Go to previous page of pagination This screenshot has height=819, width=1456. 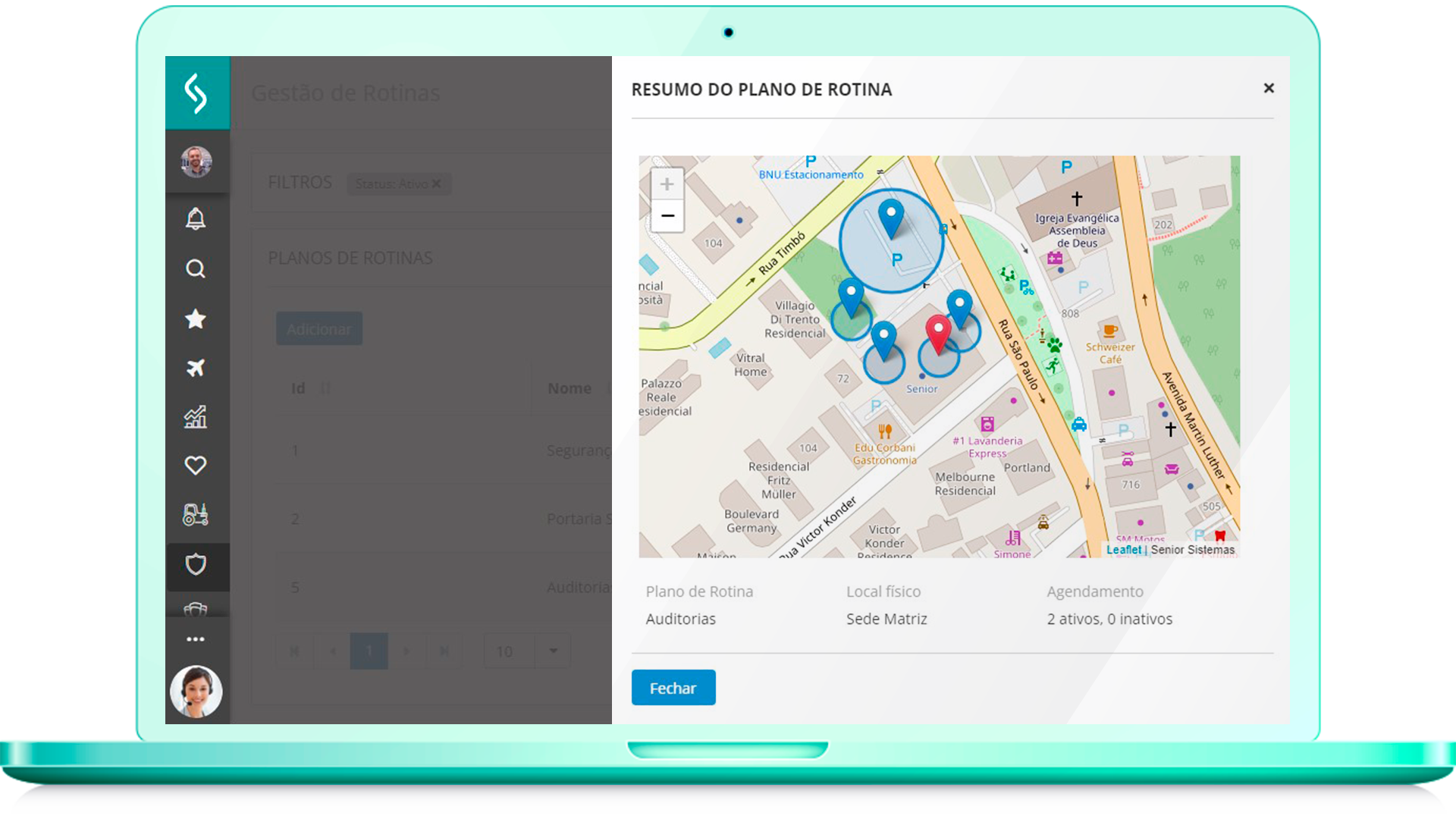click(x=332, y=651)
